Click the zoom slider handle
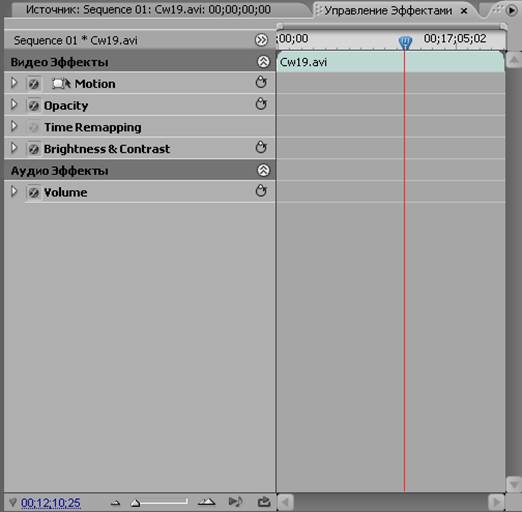Image resolution: width=522 pixels, height=512 pixels. coord(135,503)
